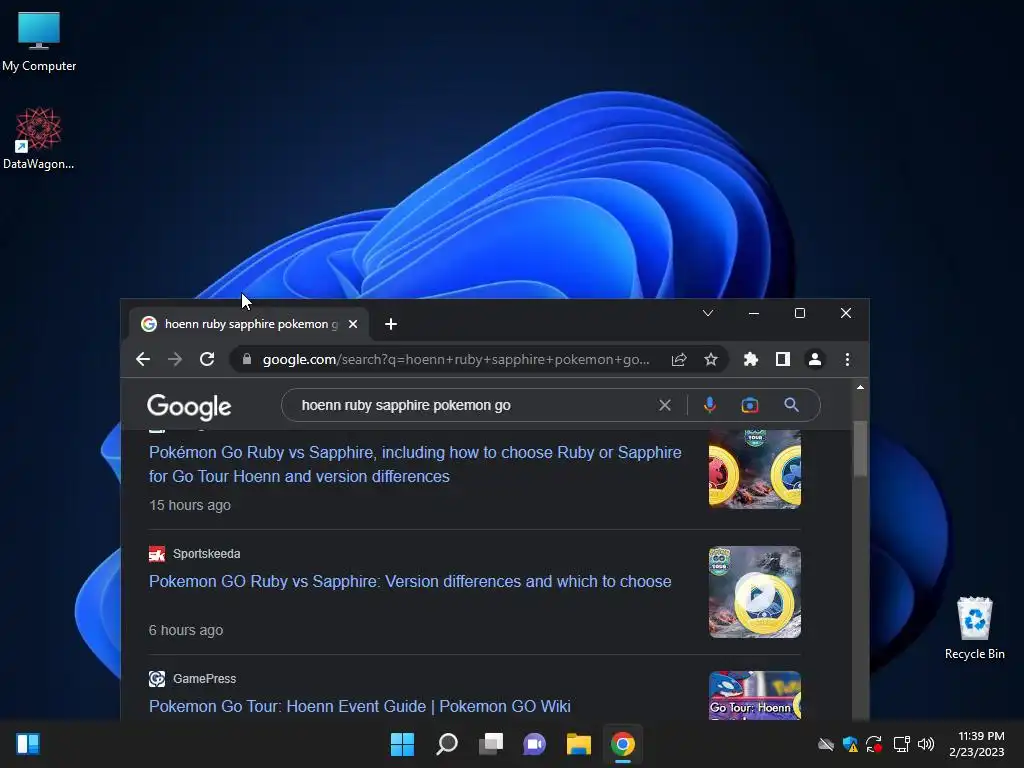Click the sync alert tray icon

click(874, 744)
